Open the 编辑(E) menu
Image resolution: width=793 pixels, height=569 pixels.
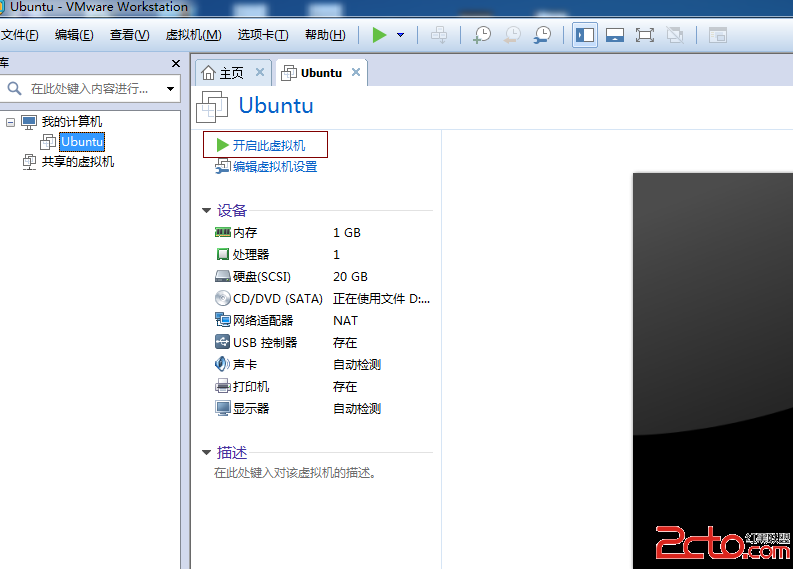pyautogui.click(x=74, y=35)
